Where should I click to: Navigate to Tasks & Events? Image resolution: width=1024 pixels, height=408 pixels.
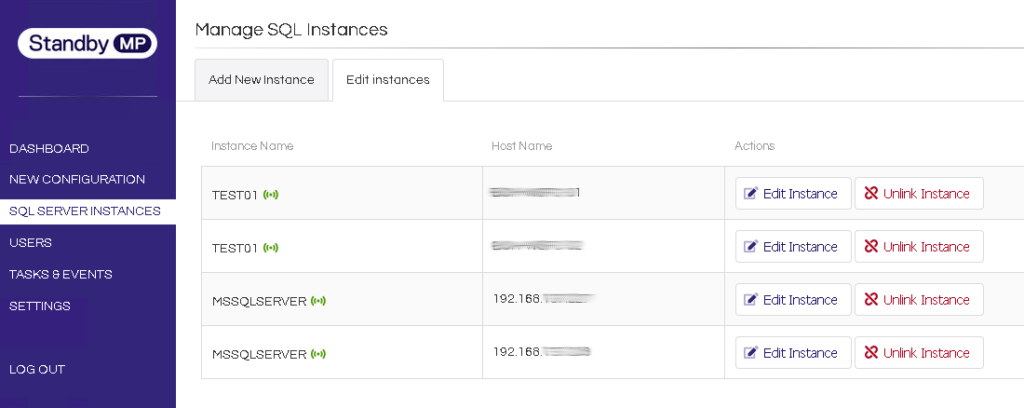[x=61, y=274]
